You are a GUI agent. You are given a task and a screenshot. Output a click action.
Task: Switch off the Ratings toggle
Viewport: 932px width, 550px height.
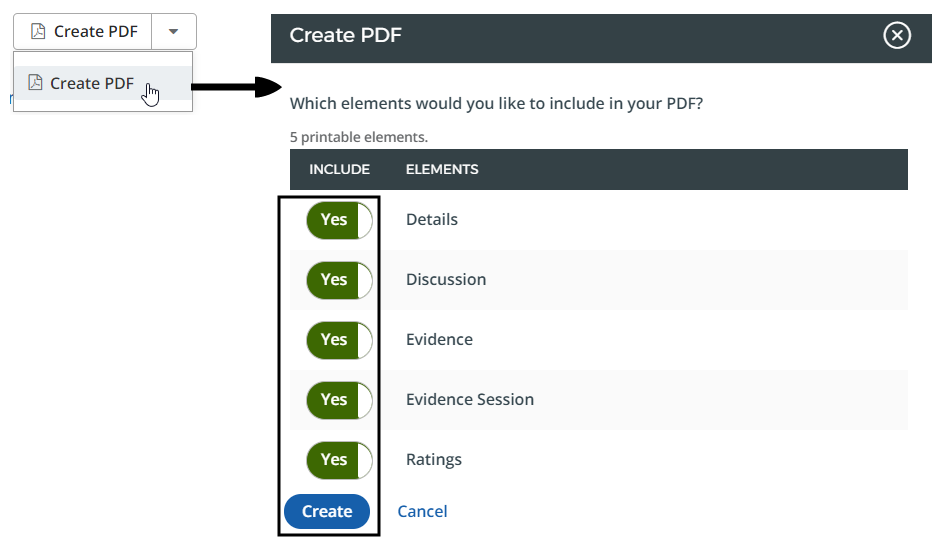click(x=339, y=460)
